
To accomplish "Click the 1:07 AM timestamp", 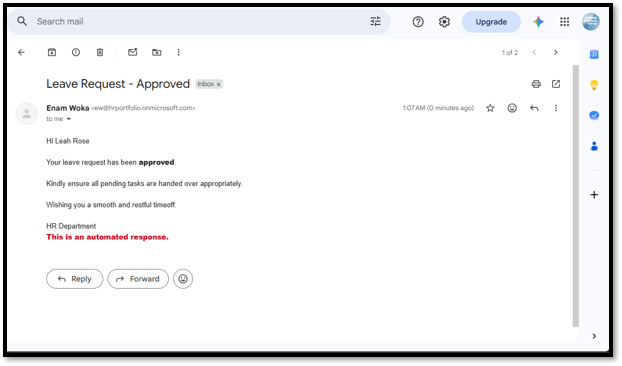I will pos(438,108).
